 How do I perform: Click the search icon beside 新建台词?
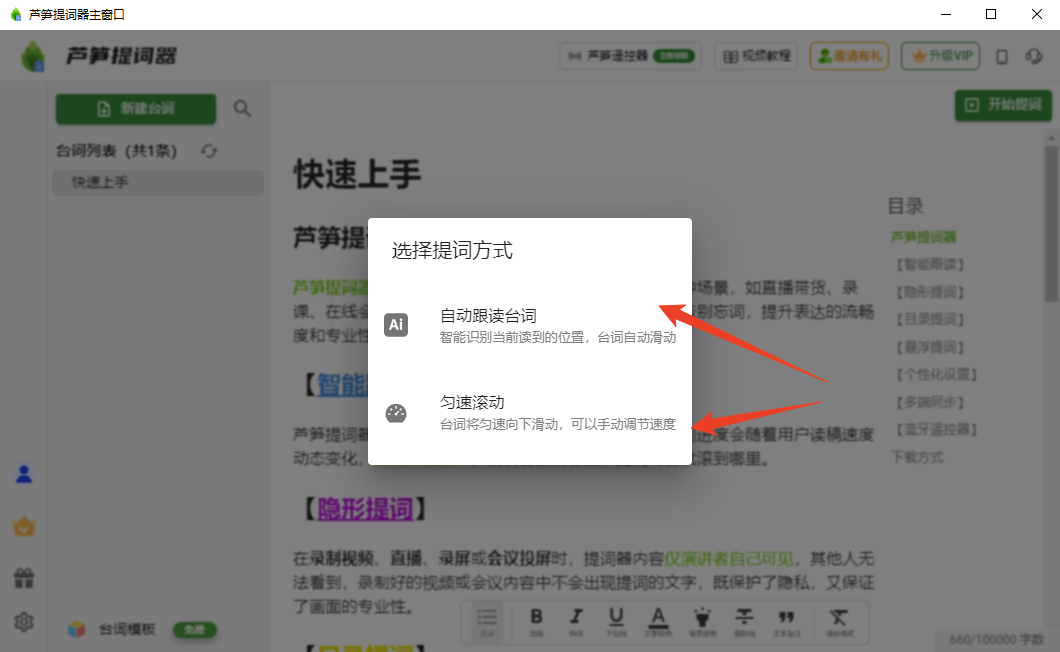point(242,108)
